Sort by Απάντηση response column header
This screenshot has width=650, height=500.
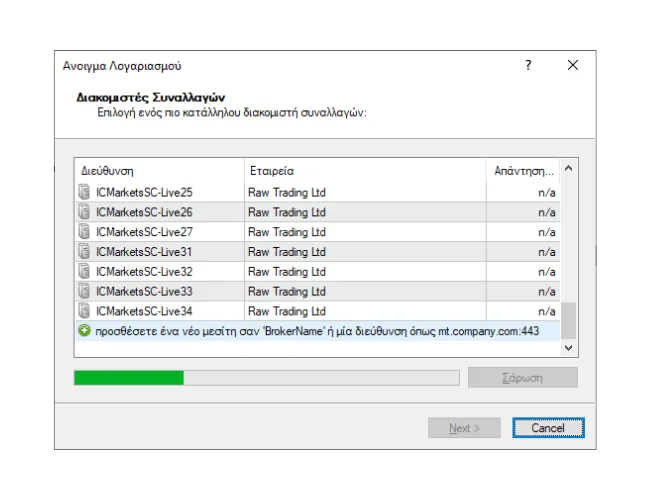(523, 170)
